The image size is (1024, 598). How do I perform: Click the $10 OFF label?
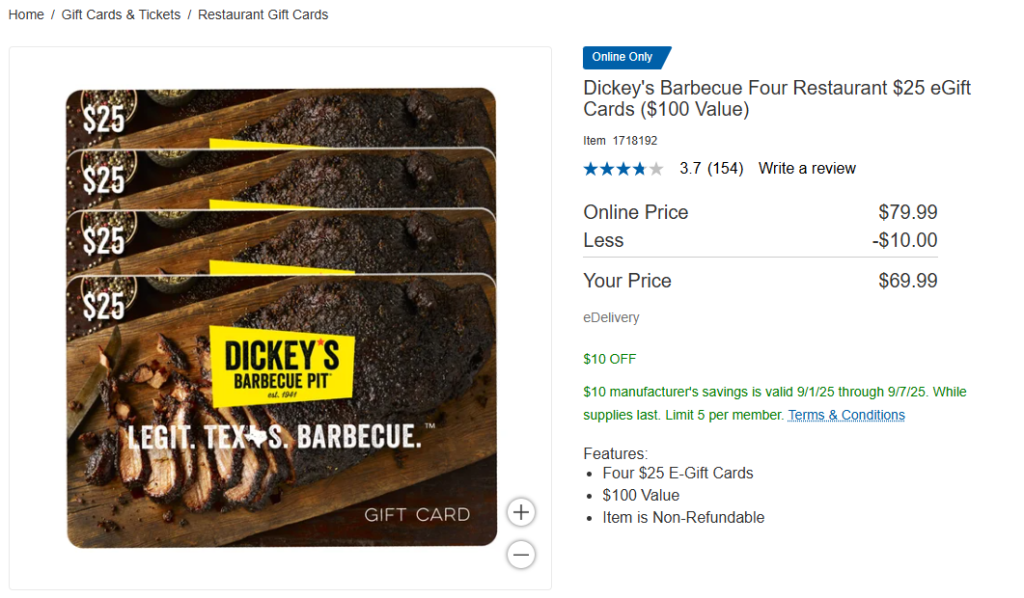(x=609, y=359)
